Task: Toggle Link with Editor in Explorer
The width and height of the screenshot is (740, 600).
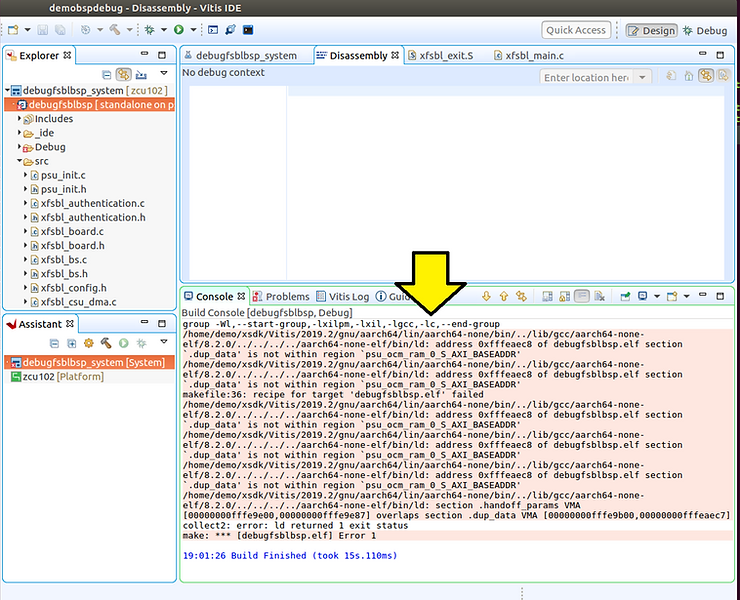Action: pos(123,75)
